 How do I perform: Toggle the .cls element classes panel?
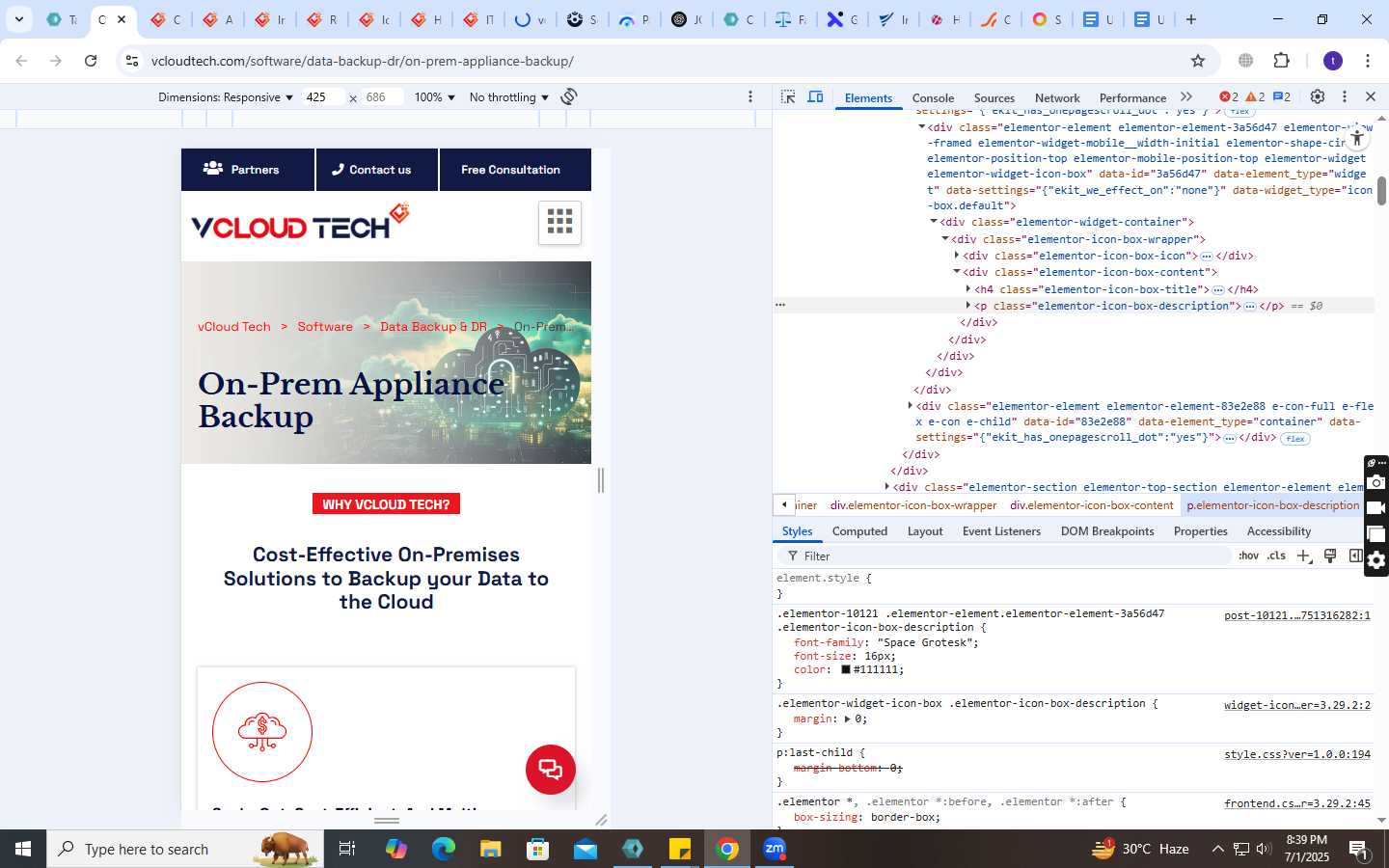pos(1276,556)
